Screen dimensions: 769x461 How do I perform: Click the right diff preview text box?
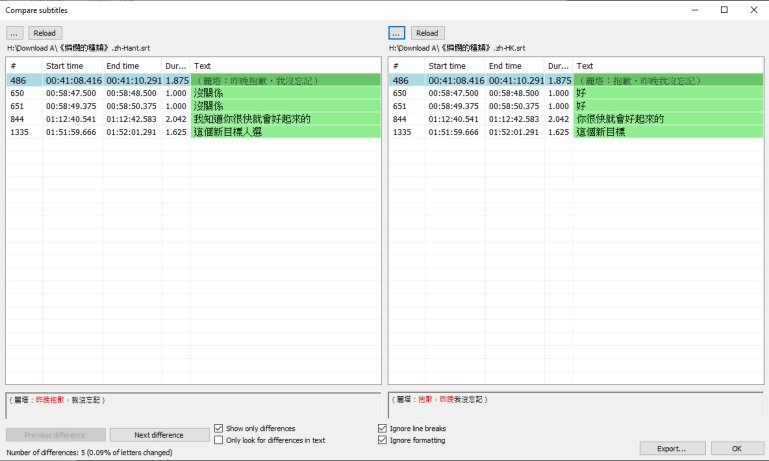point(576,406)
